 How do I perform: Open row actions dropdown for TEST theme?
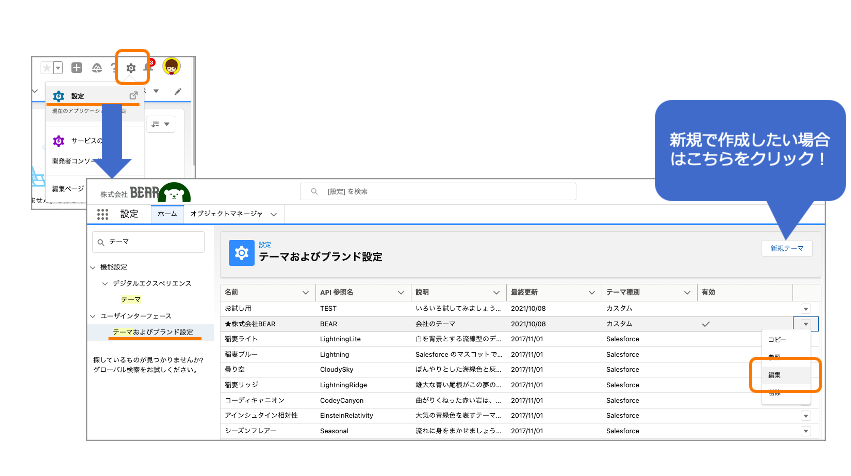(805, 309)
